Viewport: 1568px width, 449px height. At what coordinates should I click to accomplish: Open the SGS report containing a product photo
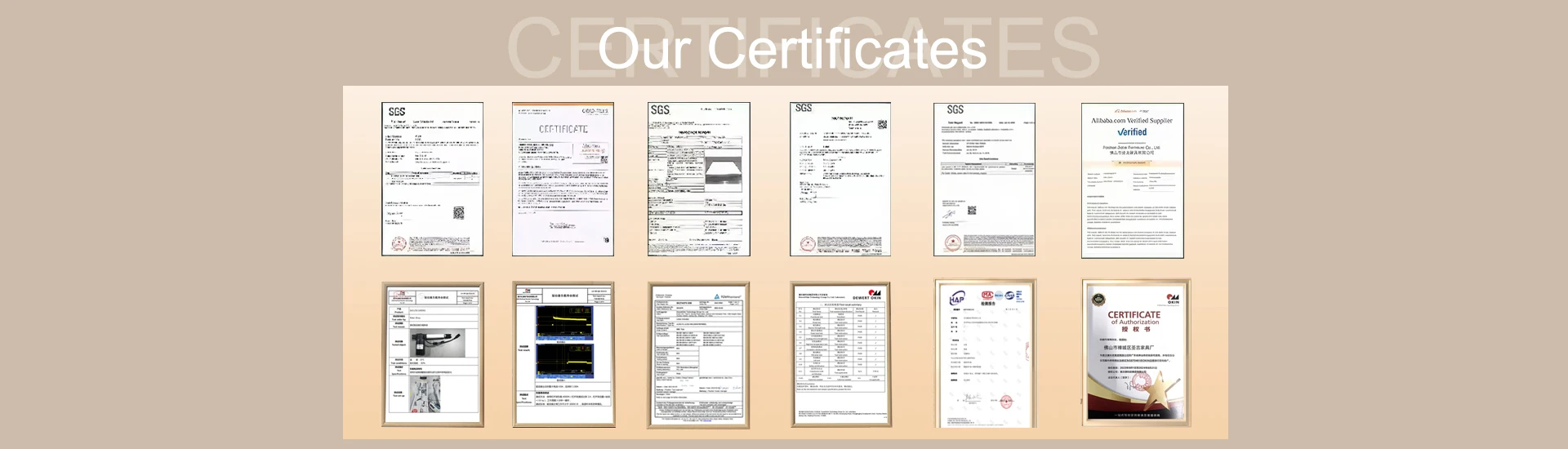pos(699,180)
